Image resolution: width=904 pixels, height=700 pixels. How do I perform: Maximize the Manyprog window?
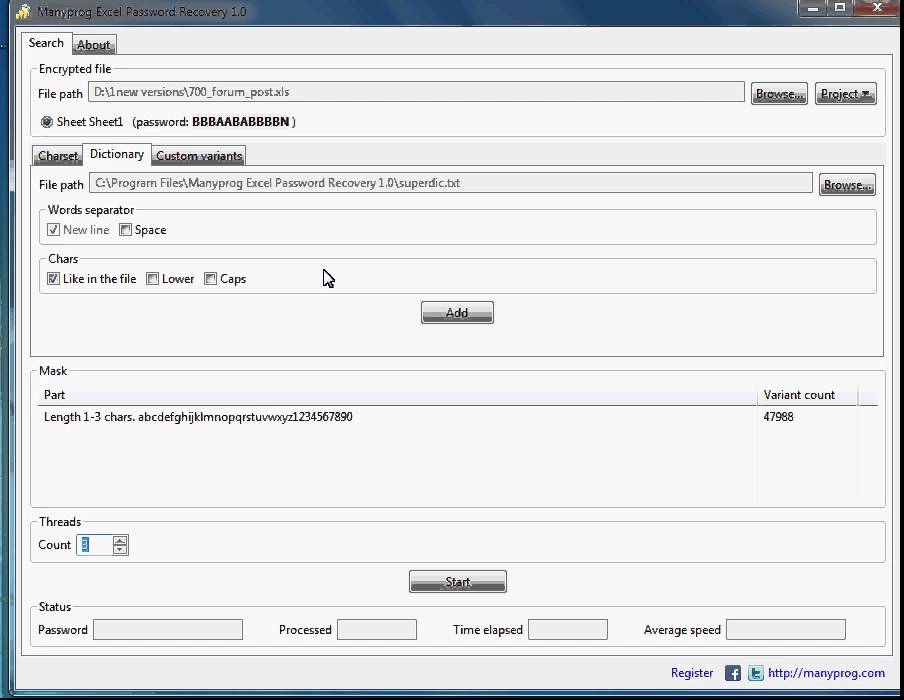(840, 8)
